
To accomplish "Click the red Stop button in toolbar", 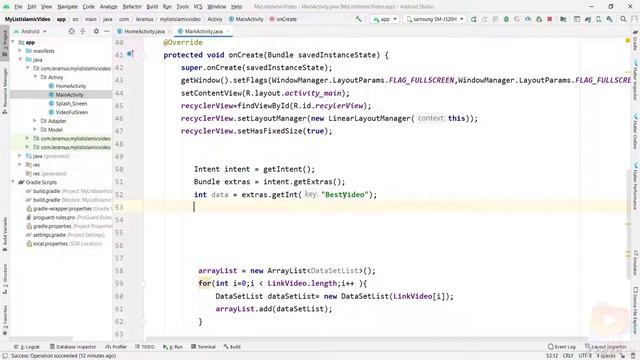I will [x=550, y=19].
